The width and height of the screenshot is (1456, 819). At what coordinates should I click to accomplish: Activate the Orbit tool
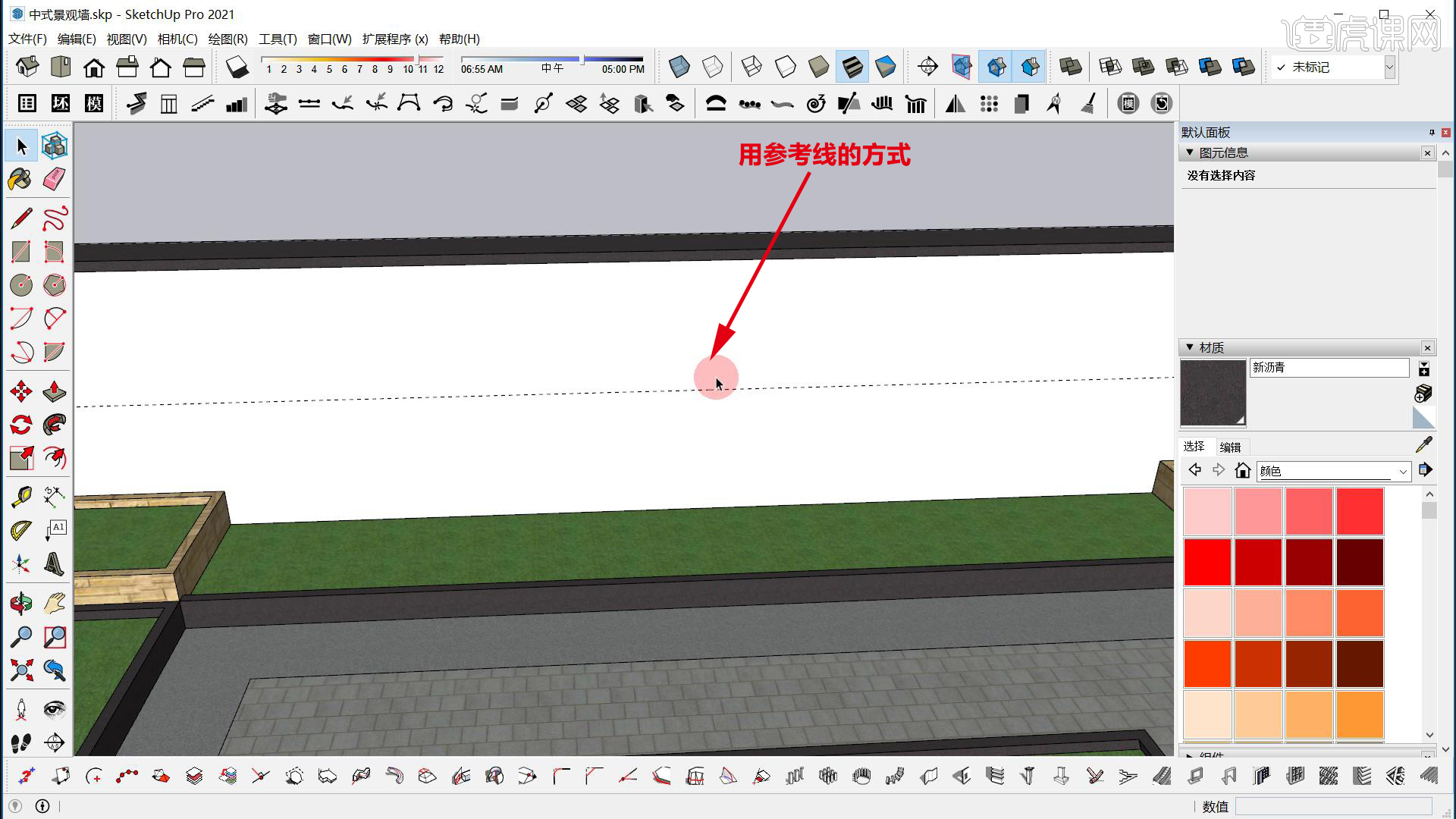click(21, 604)
